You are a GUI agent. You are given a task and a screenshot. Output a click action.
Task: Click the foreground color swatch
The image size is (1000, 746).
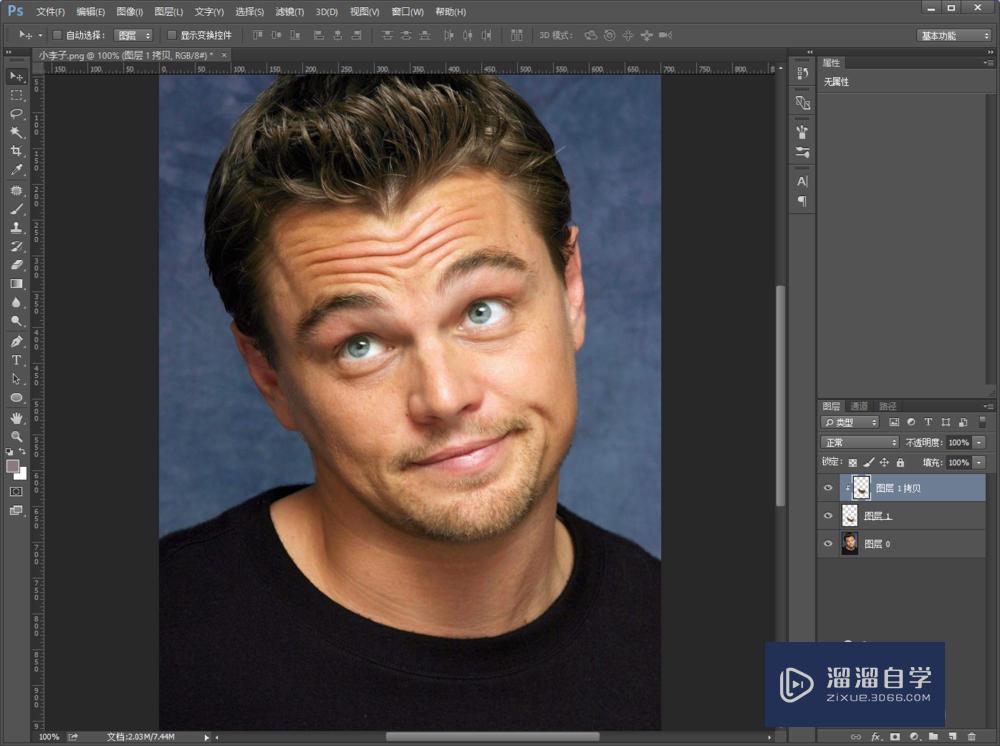pos(13,466)
